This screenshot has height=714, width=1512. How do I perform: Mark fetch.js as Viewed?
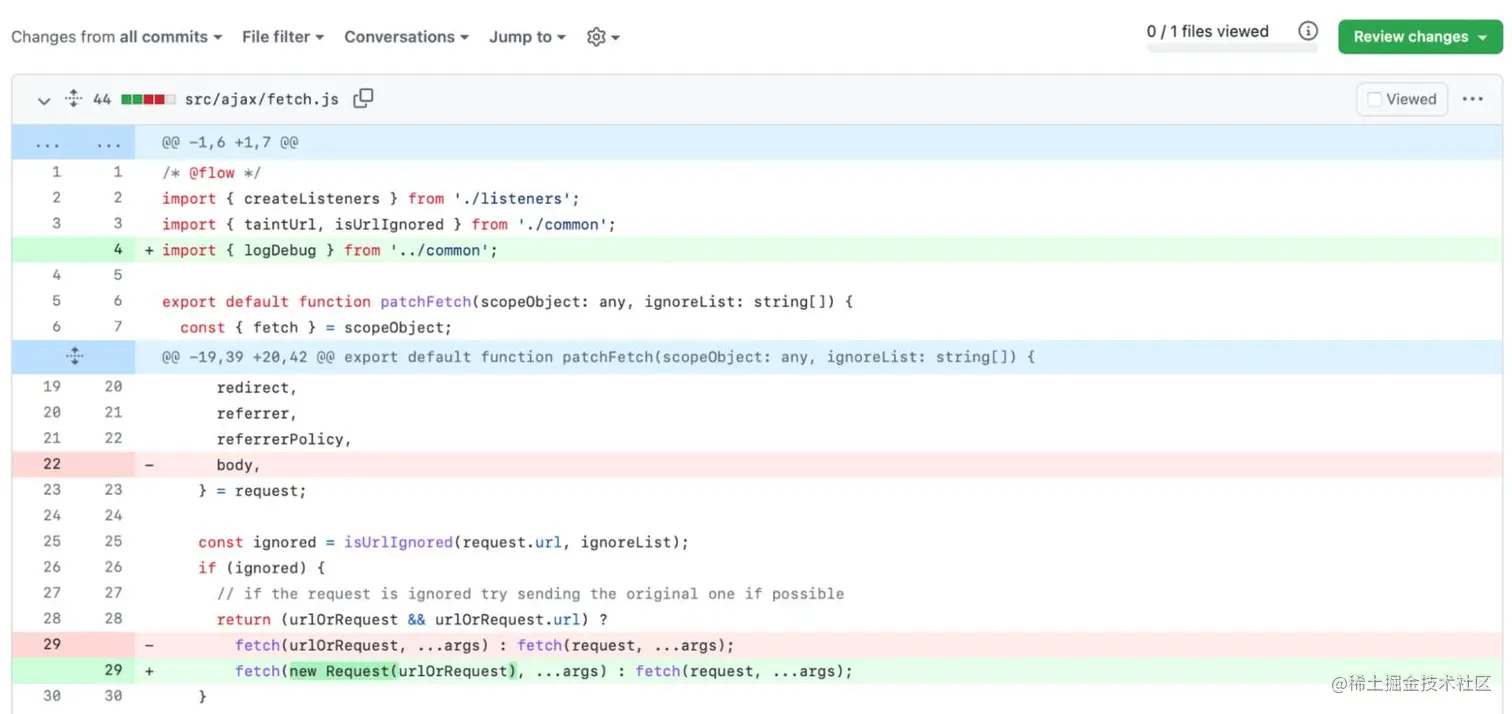point(1374,99)
